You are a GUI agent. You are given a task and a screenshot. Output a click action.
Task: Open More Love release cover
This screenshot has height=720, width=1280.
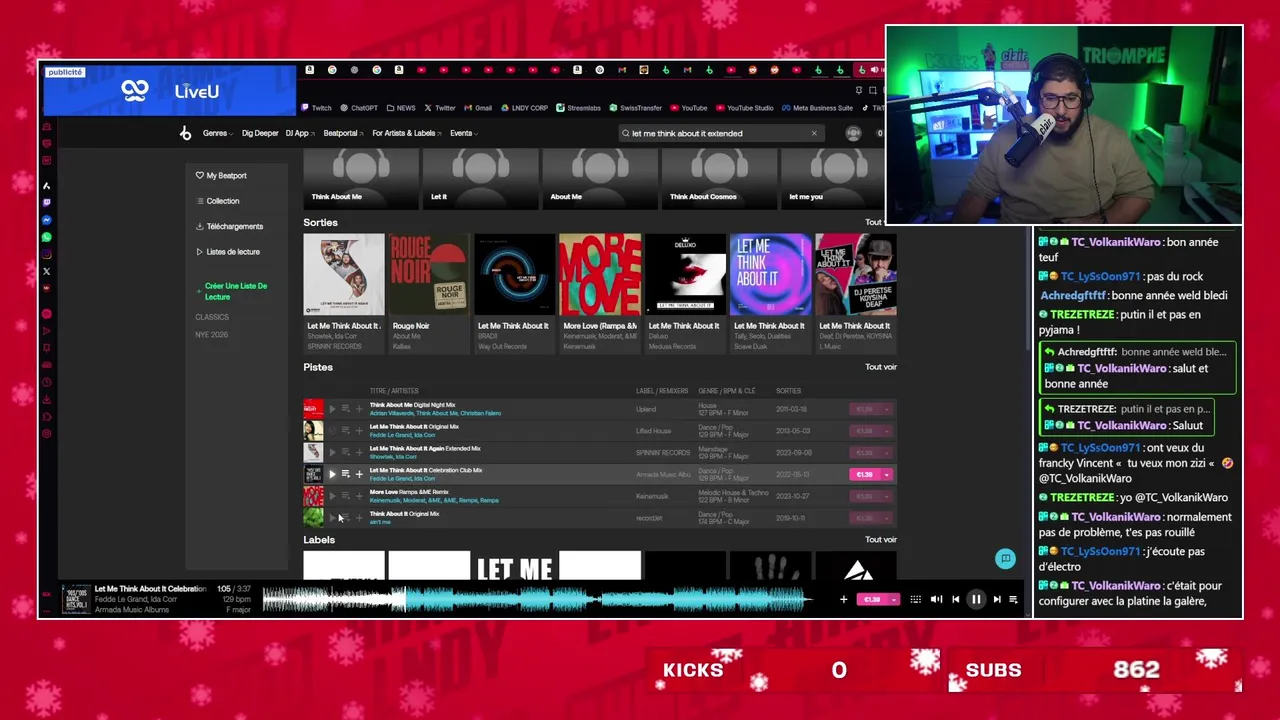(x=600, y=275)
